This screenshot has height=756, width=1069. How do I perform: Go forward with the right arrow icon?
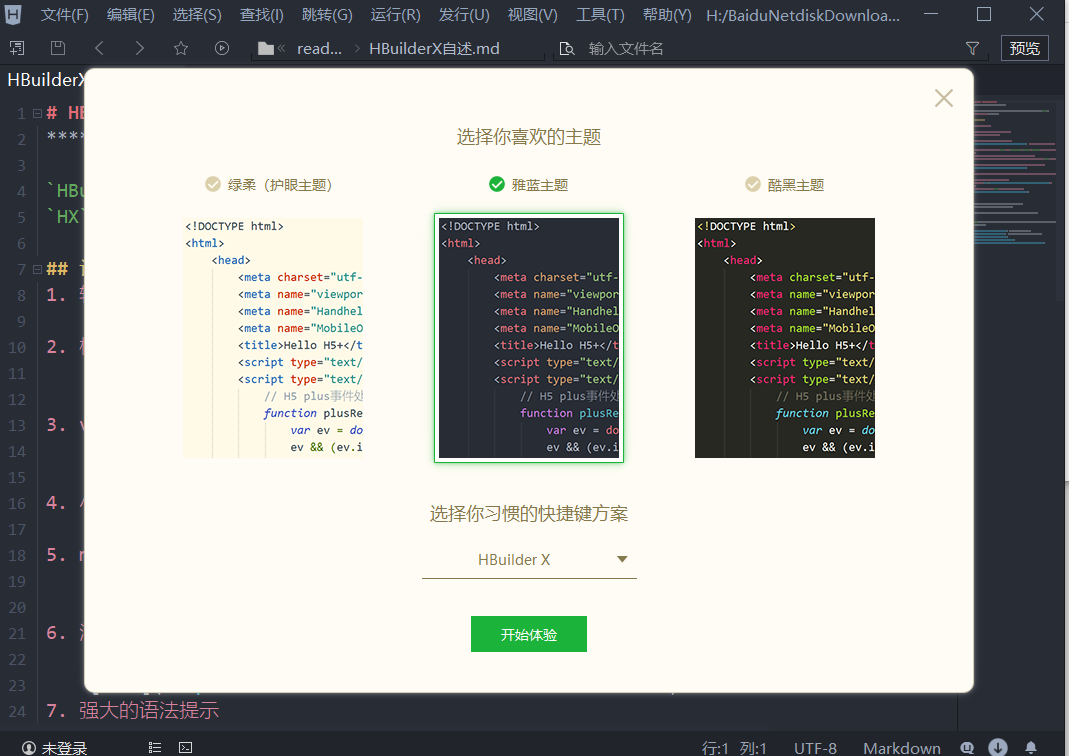[x=140, y=48]
